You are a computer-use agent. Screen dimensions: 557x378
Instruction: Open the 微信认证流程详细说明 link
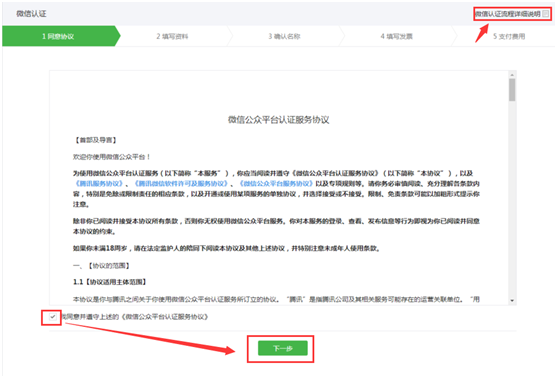click(x=508, y=14)
